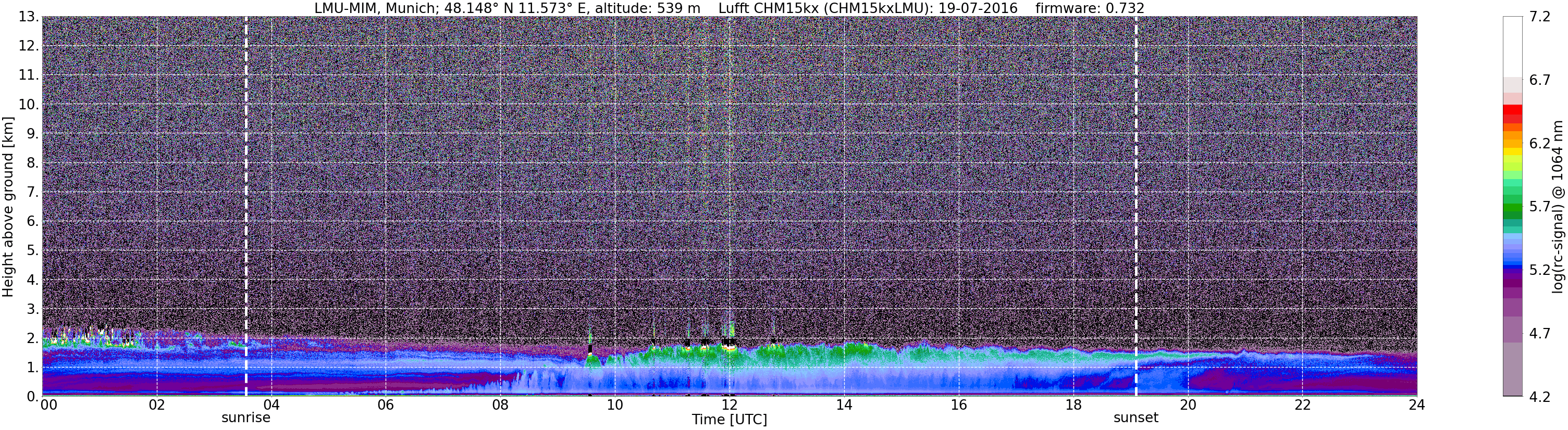
Task: Click the '08' time axis tick label
Action: click(500, 405)
